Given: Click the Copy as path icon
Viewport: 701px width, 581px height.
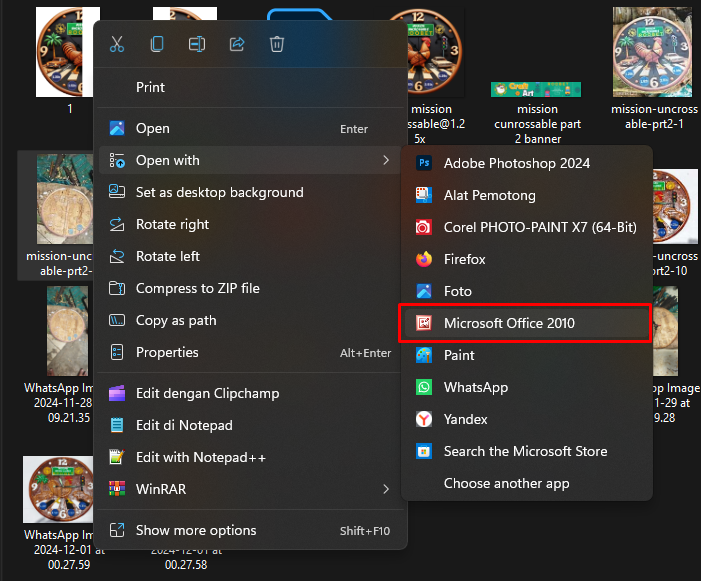Looking at the screenshot, I should 117,320.
